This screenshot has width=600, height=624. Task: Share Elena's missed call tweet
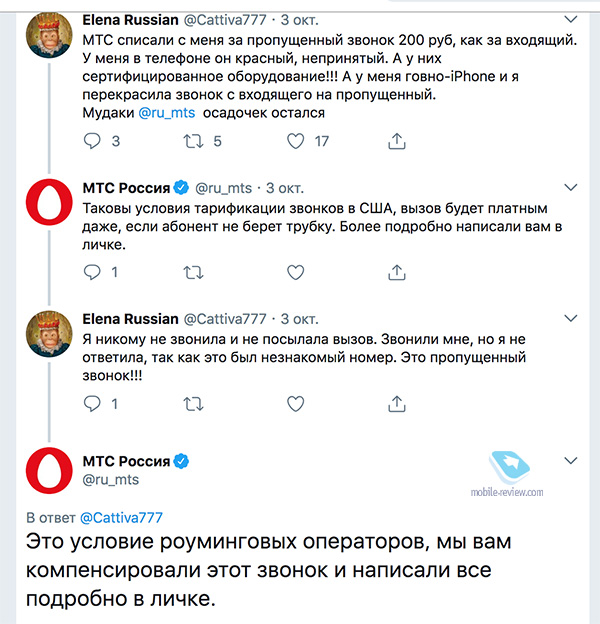tap(397, 403)
